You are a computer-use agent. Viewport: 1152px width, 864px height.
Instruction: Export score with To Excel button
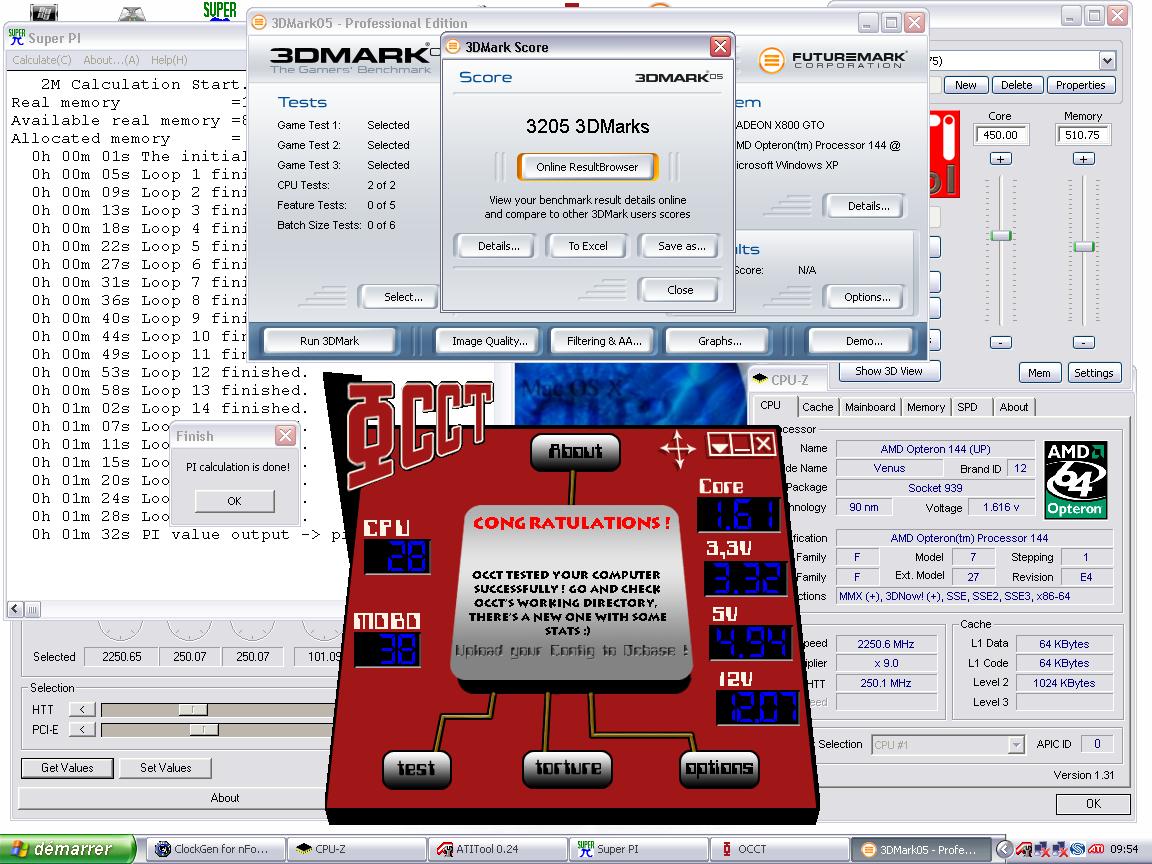[x=588, y=246]
